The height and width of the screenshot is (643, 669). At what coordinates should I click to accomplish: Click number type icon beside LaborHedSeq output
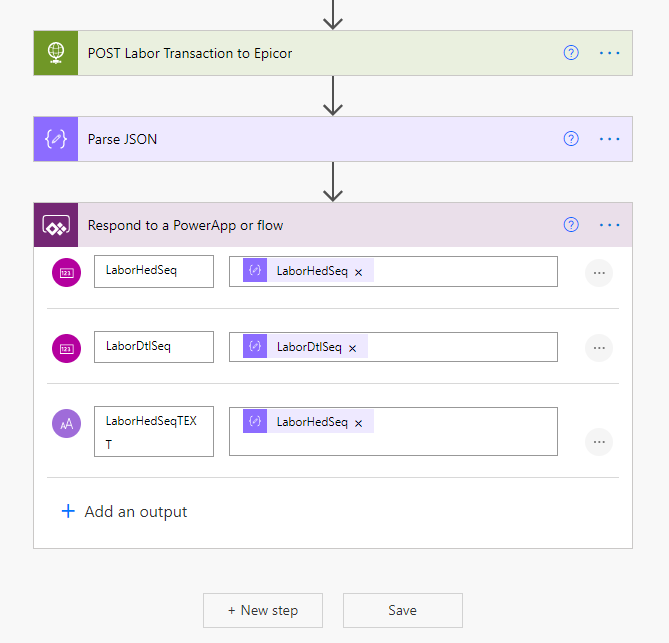[x=66, y=272]
